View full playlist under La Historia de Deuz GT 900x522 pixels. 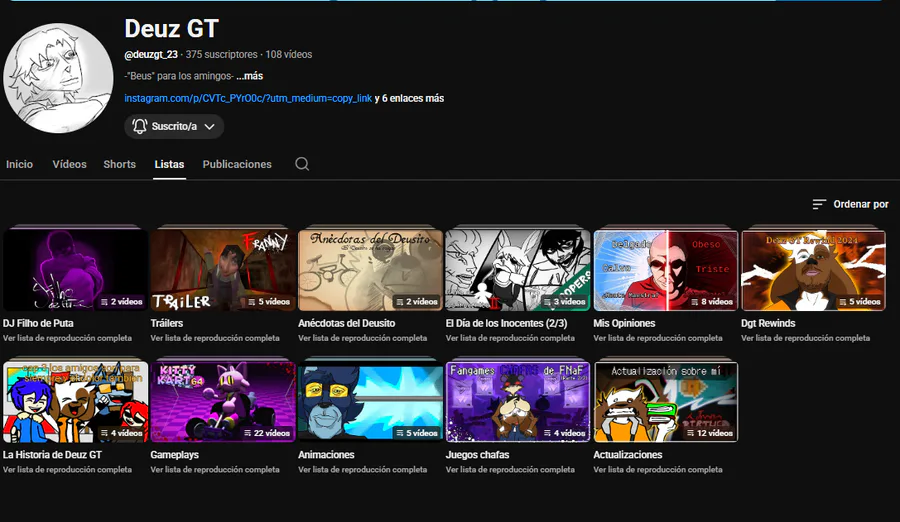point(67,470)
